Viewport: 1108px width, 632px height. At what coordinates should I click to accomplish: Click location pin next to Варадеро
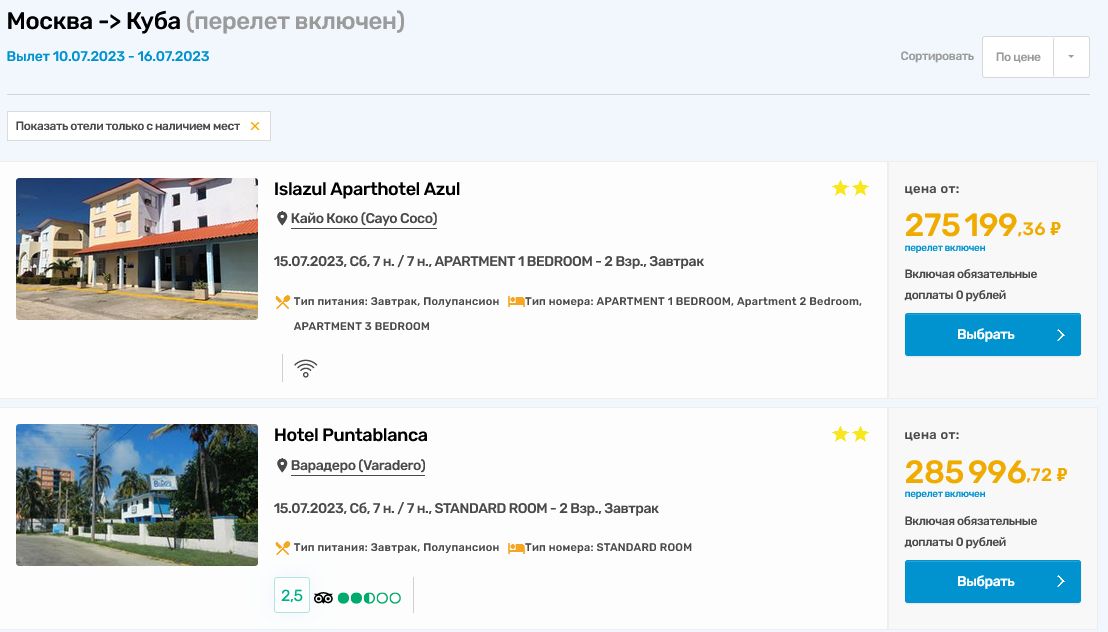(282, 465)
